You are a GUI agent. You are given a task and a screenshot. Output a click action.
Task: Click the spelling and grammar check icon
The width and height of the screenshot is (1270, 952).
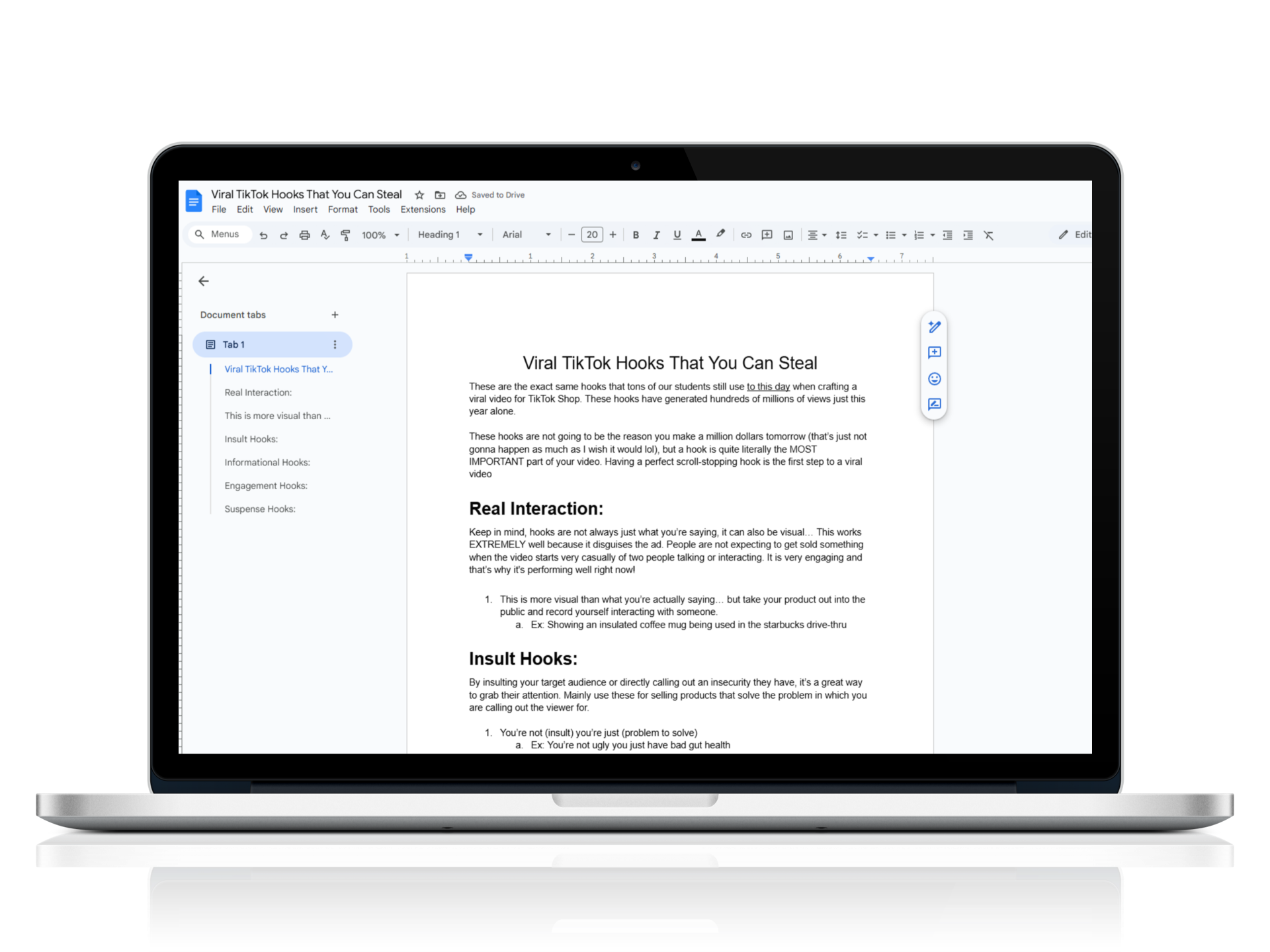click(x=325, y=235)
